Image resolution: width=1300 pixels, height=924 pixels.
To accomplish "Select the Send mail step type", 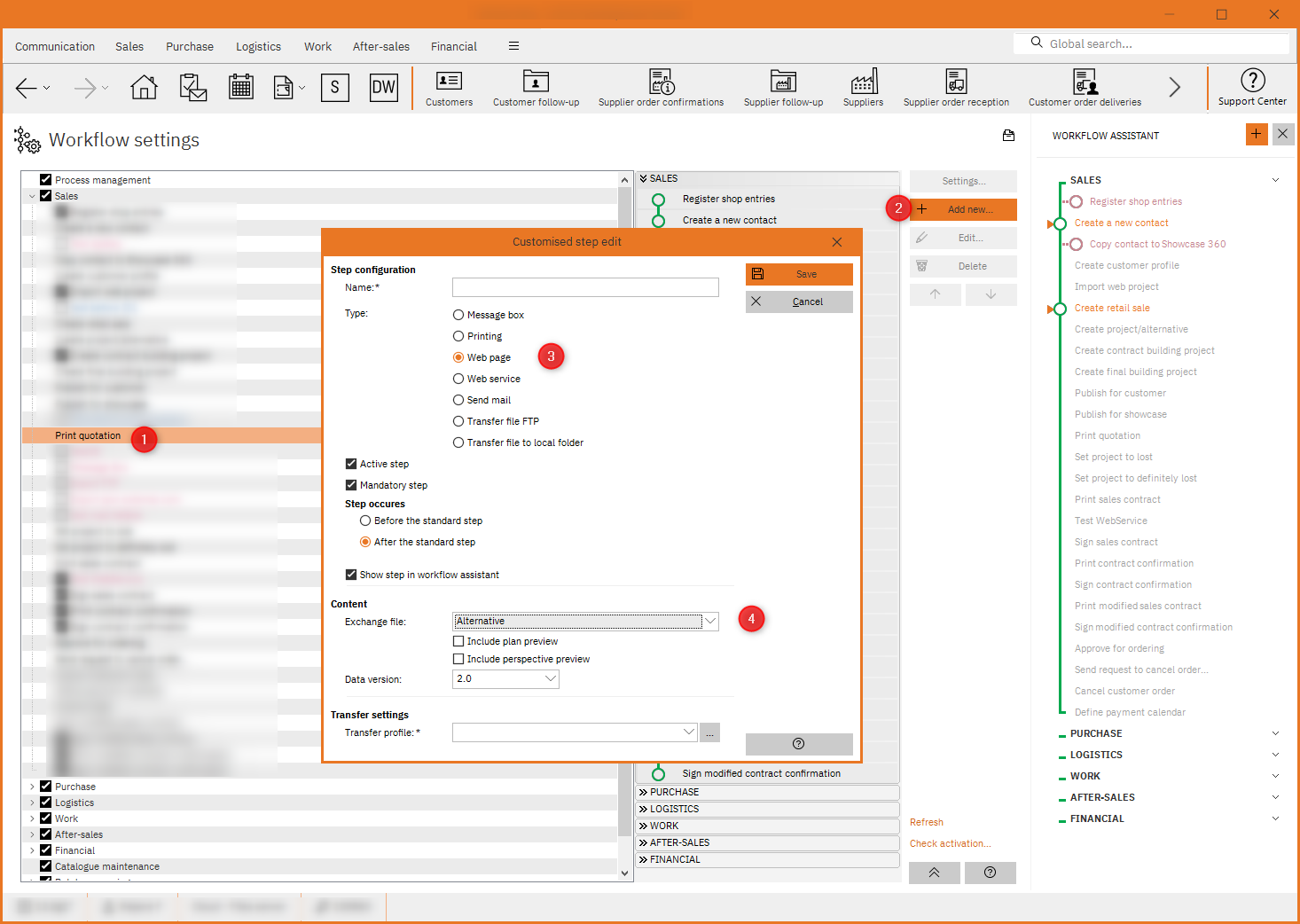I will pos(458,400).
